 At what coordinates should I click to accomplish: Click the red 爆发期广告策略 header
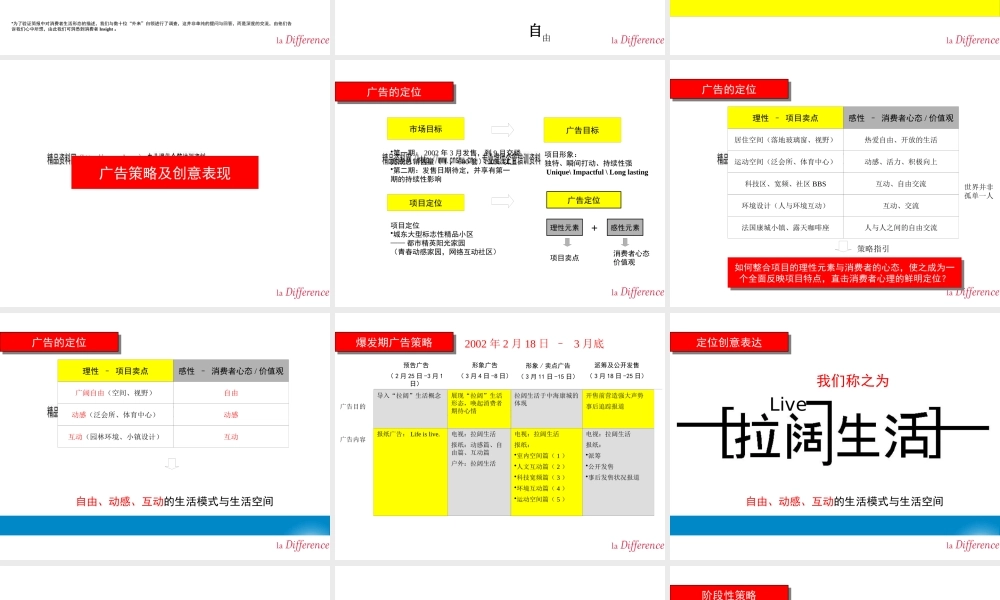394,342
